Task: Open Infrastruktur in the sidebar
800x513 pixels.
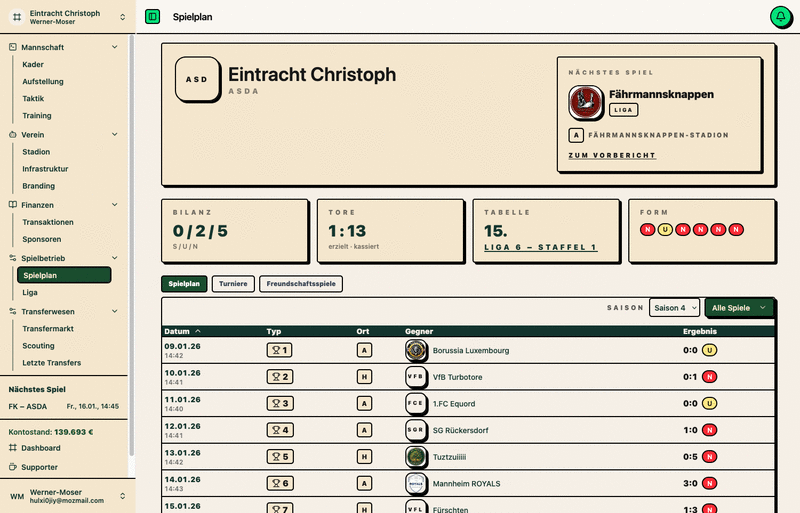Action: pyautogui.click(x=45, y=169)
